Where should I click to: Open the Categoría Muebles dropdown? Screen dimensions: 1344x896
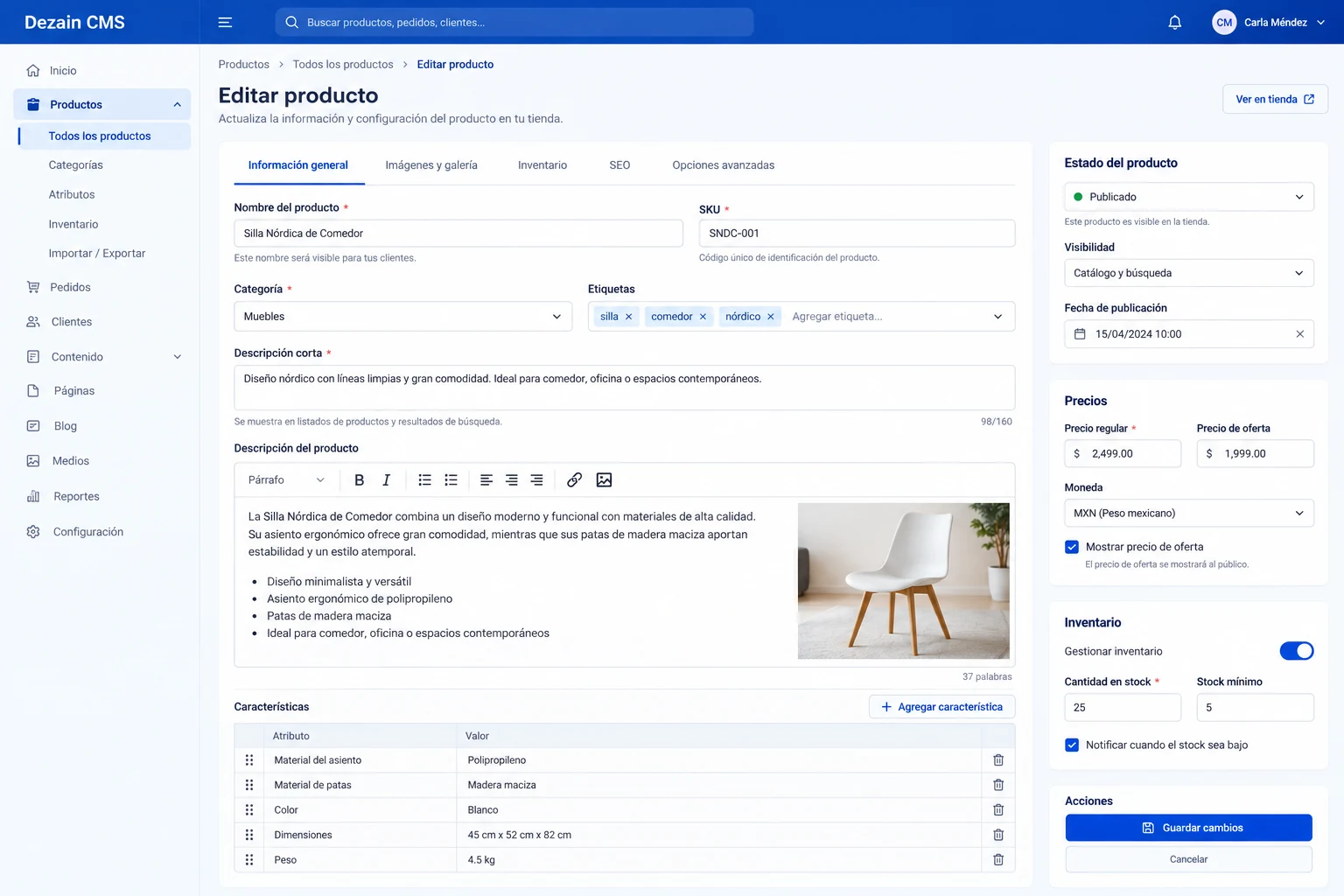[x=403, y=317]
